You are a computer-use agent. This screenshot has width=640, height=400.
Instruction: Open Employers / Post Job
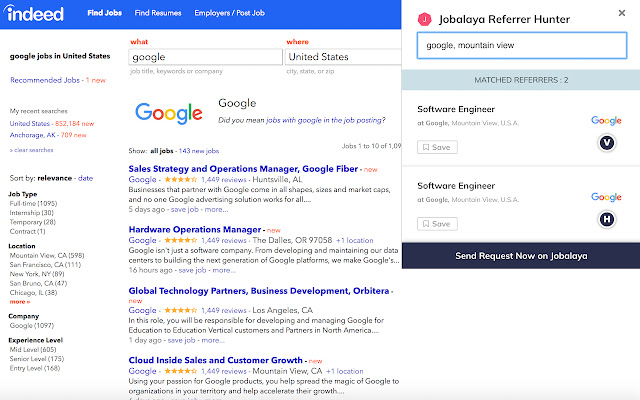(229, 13)
